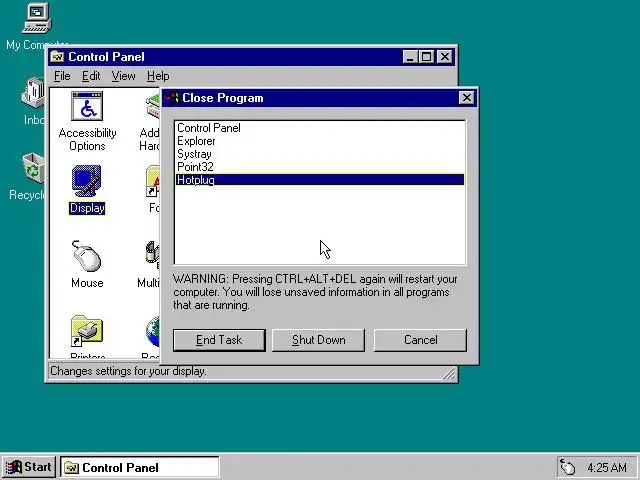This screenshot has height=480, width=640.
Task: Select Point32 in the task list
Action: point(320,167)
